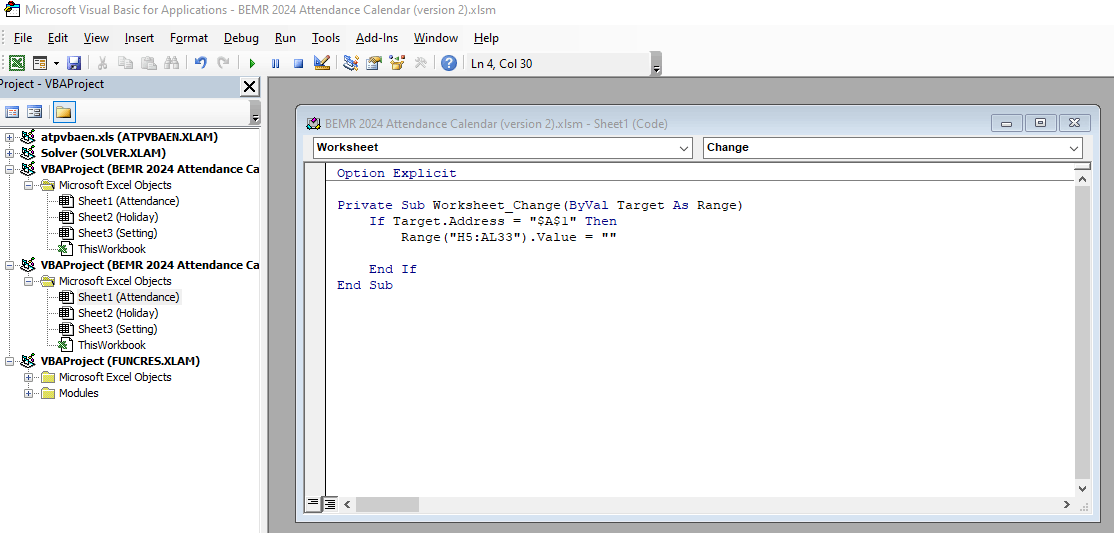Viewport: 1114px width, 533px height.
Task: Open the Run menu
Action: coord(285,38)
